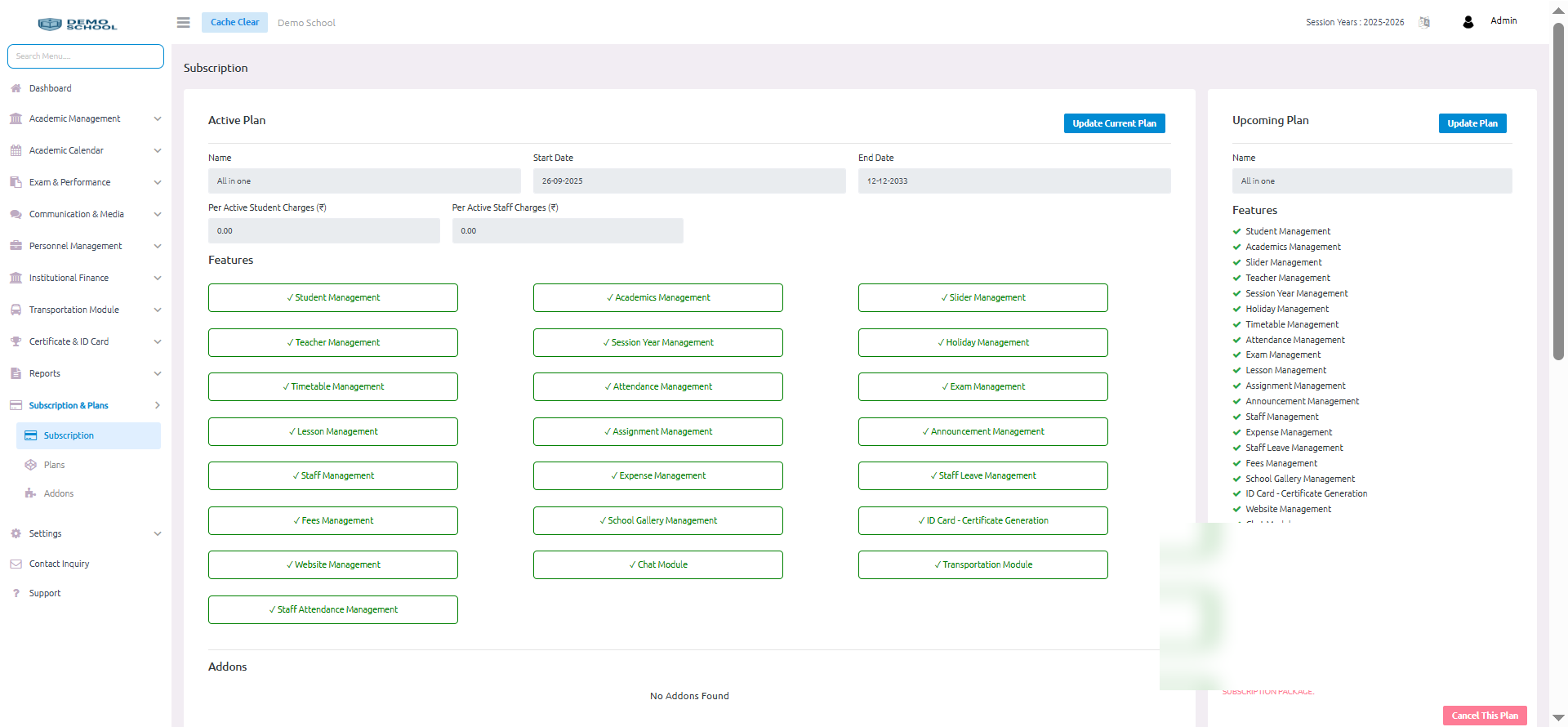Click 'Website Management' in Upcoming Plan features
The image size is (1568, 727).
pos(1288,509)
